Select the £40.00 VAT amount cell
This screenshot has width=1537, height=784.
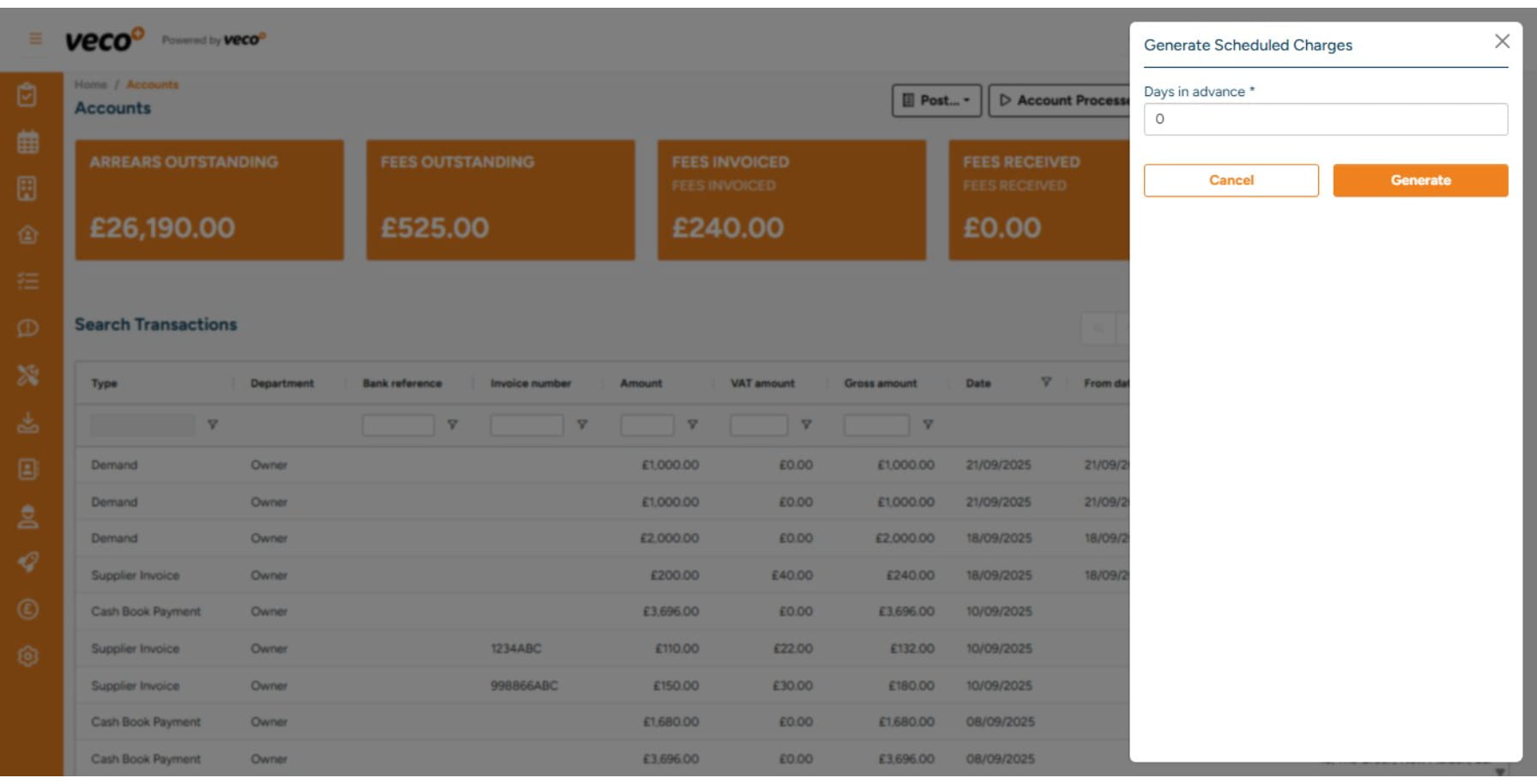(792, 575)
